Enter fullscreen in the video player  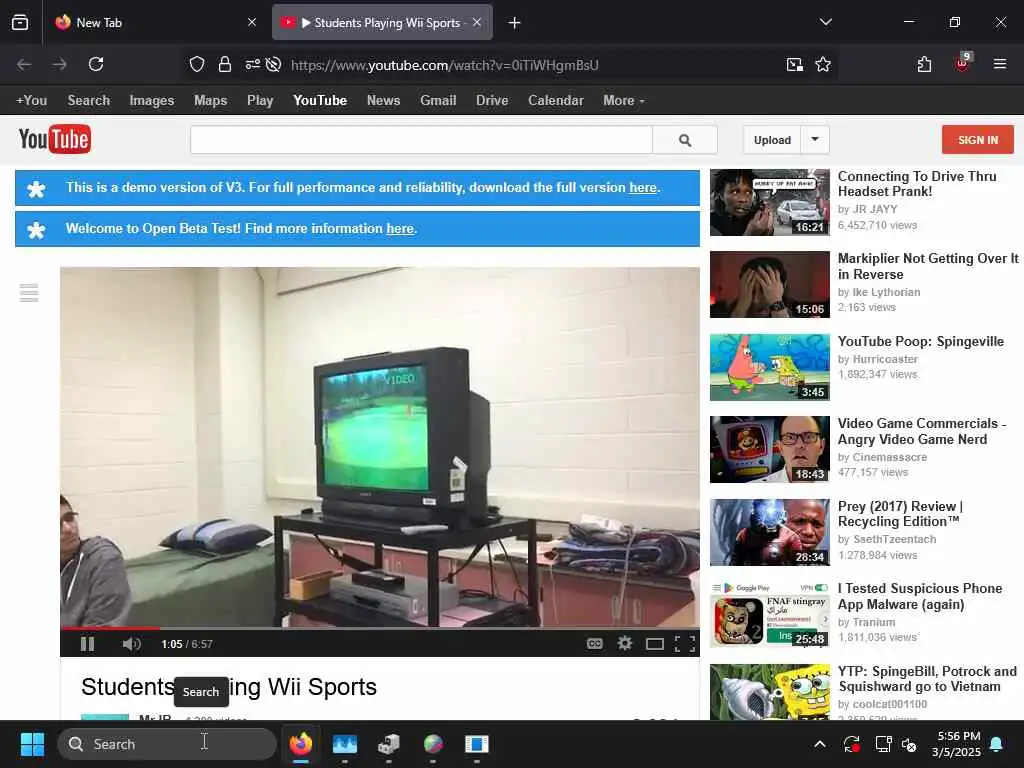point(684,645)
